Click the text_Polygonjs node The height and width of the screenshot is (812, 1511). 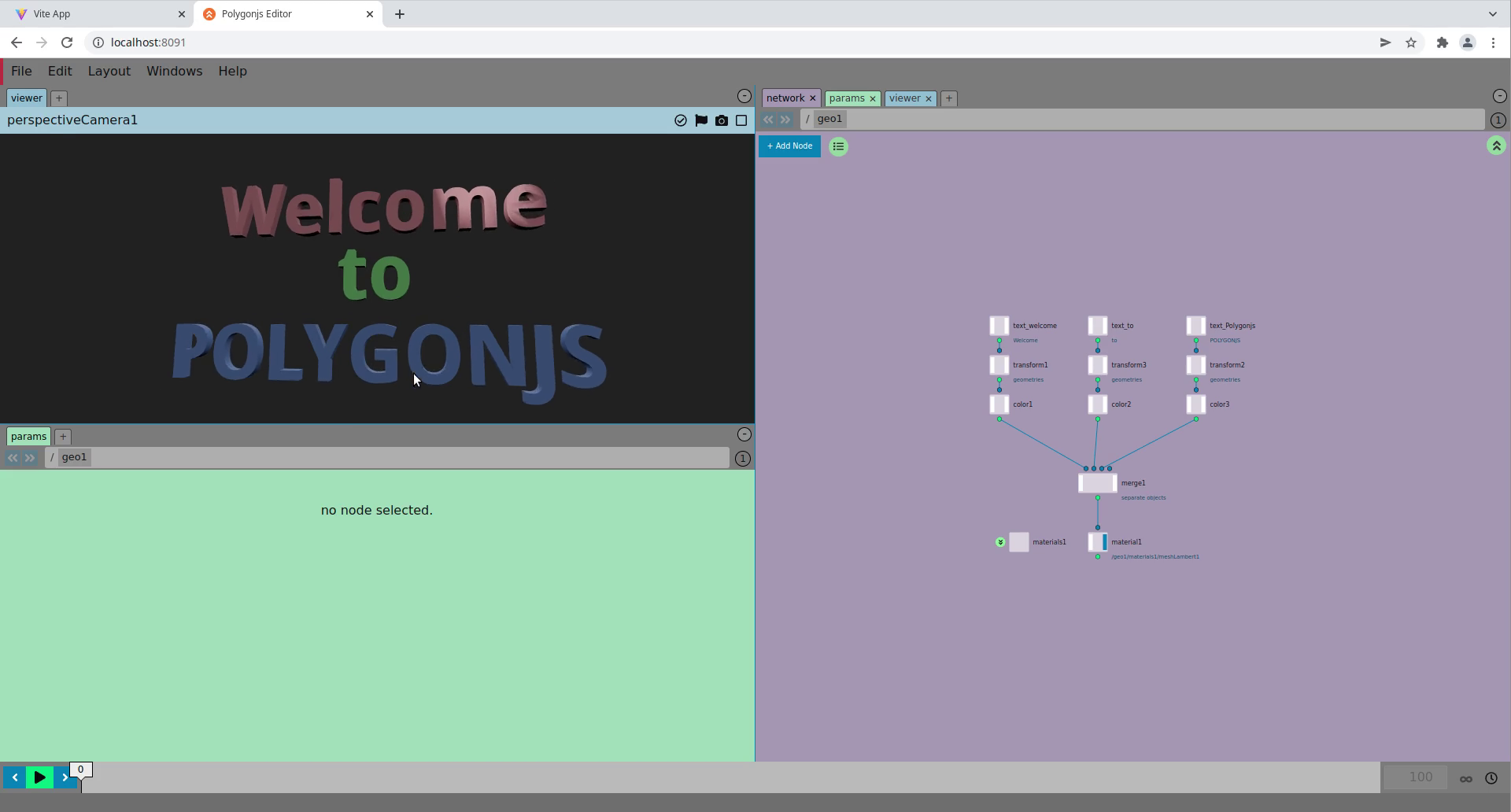[x=1196, y=326]
